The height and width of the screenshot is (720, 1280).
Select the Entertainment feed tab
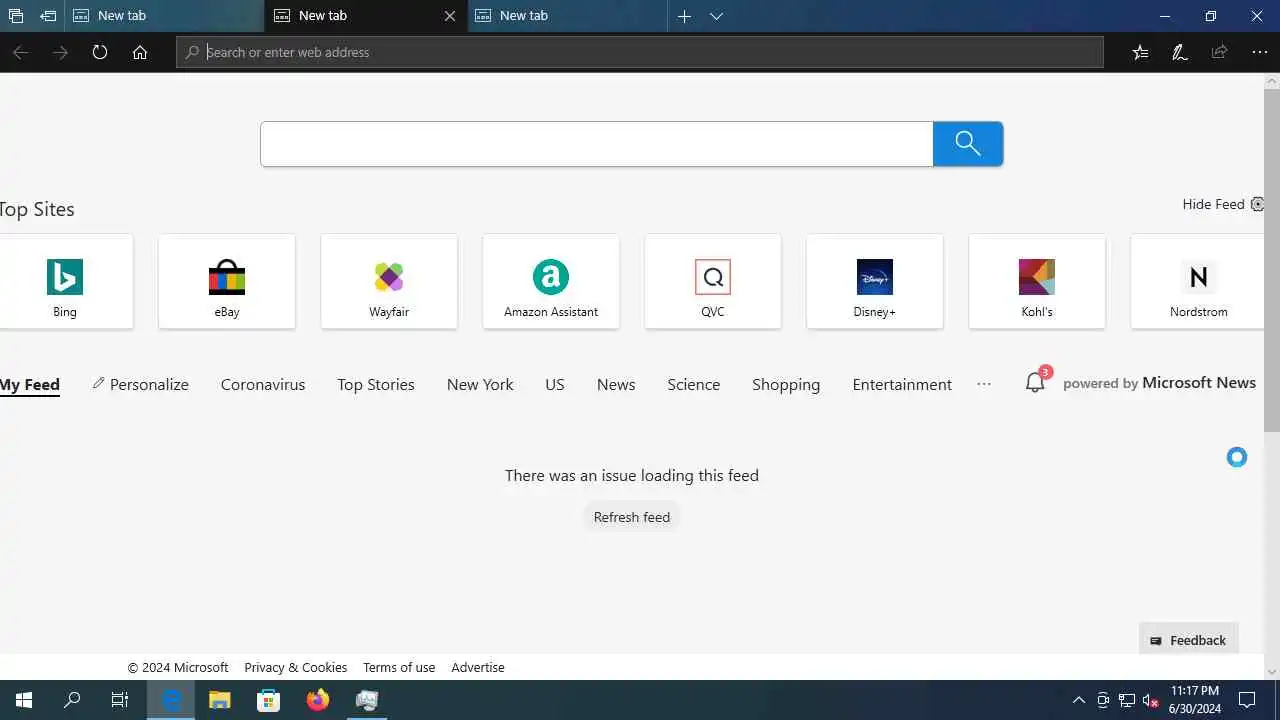click(x=902, y=384)
